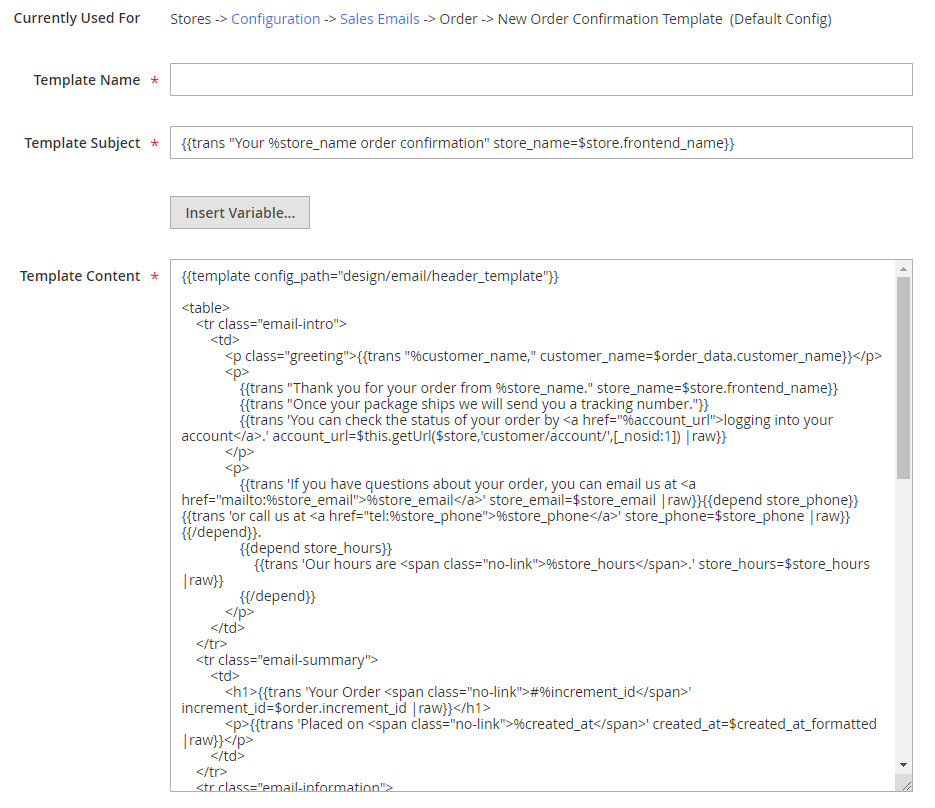Click the content scrollbar up arrow
The width and height of the screenshot is (935, 808).
tap(903, 269)
